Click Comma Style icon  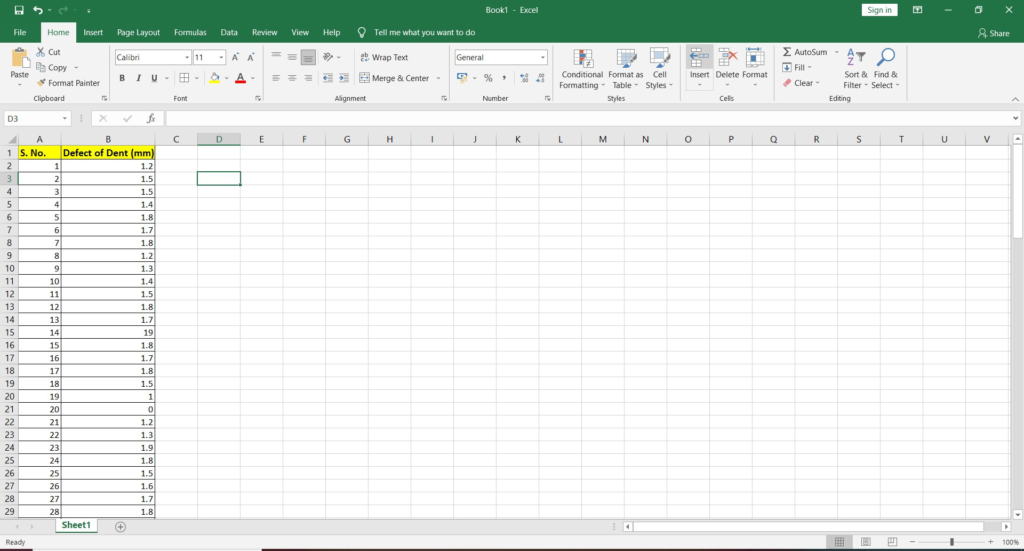click(504, 78)
